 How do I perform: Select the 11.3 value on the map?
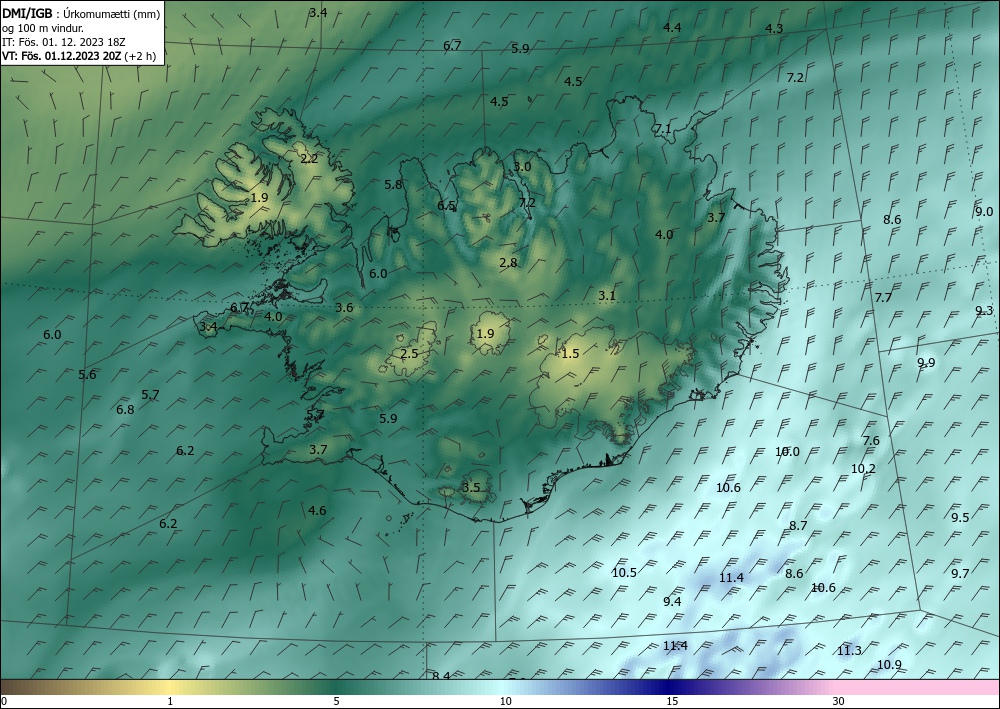pos(849,650)
